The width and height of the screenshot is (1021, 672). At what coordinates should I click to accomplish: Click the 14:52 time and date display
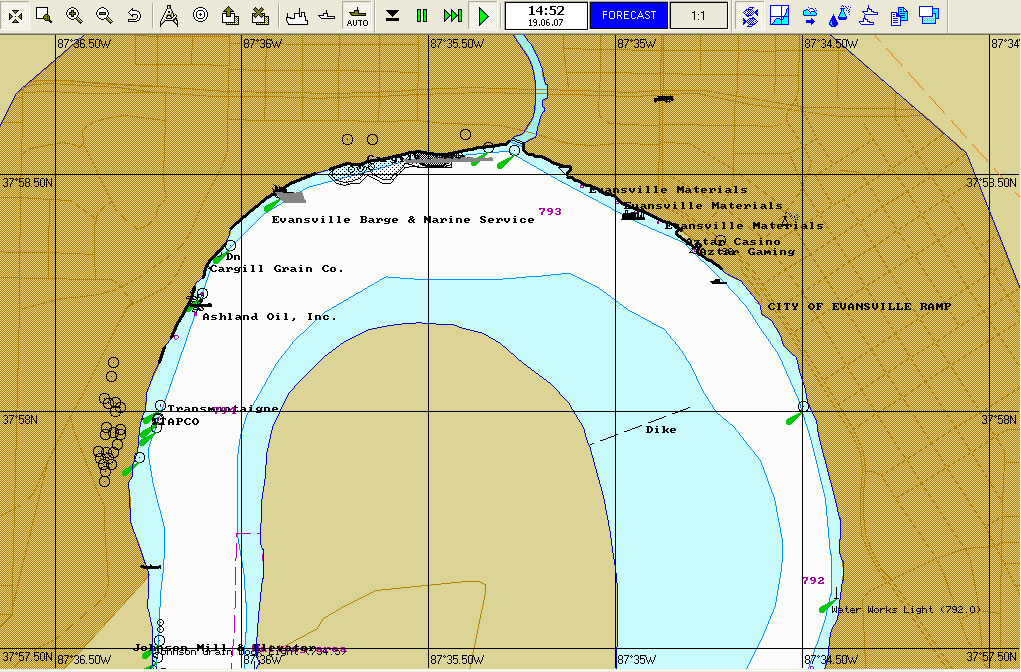click(546, 16)
